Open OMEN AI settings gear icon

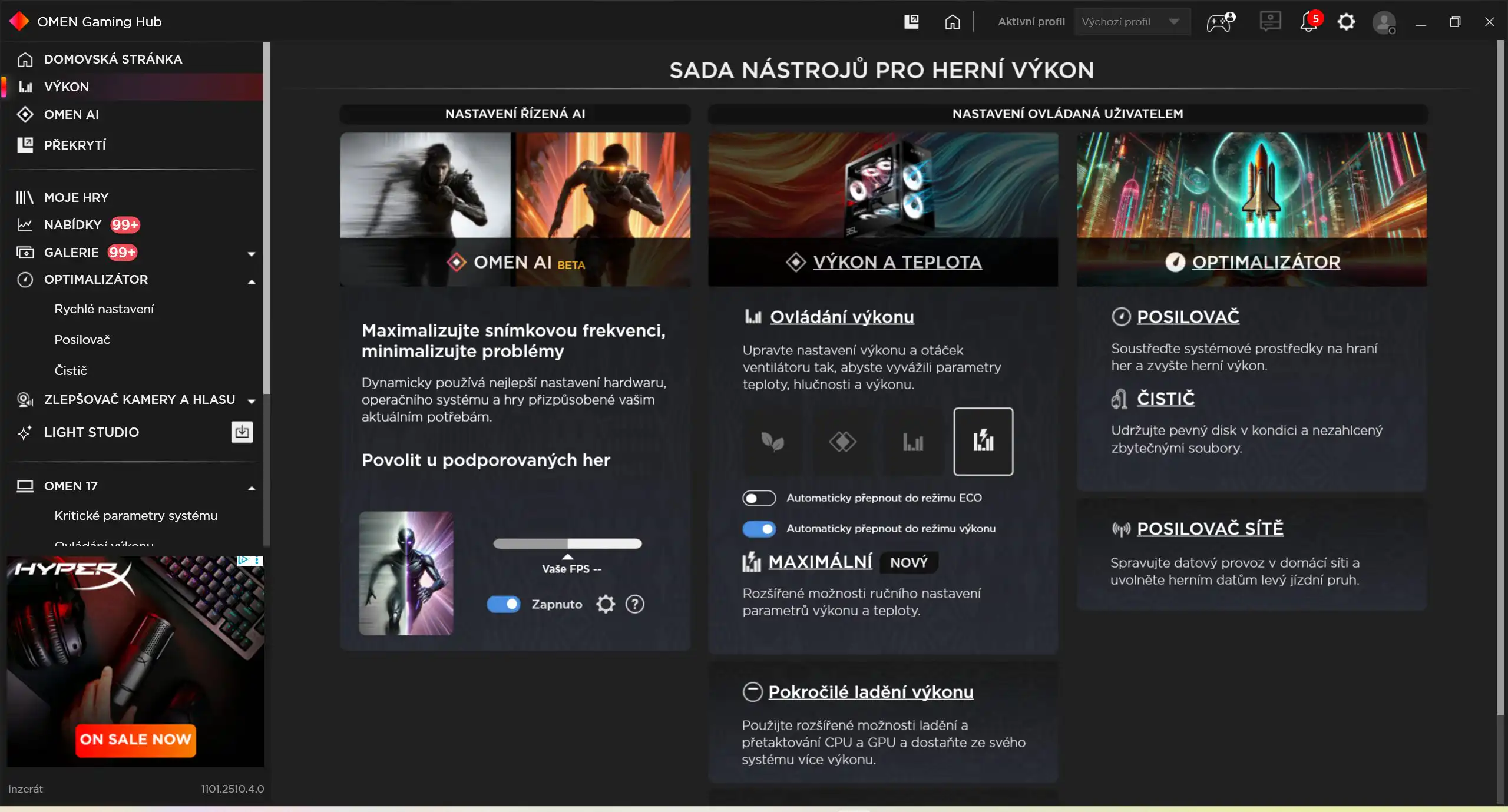point(606,604)
